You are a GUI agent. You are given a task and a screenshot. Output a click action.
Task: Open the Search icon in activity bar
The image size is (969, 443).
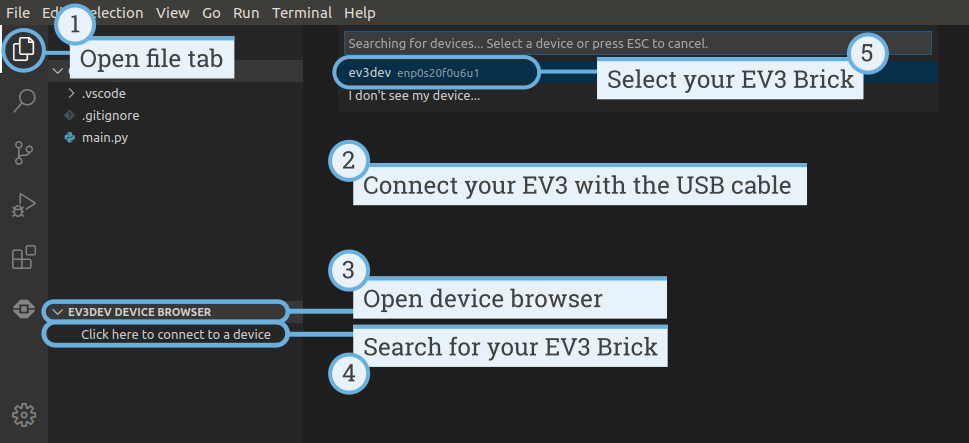point(23,101)
